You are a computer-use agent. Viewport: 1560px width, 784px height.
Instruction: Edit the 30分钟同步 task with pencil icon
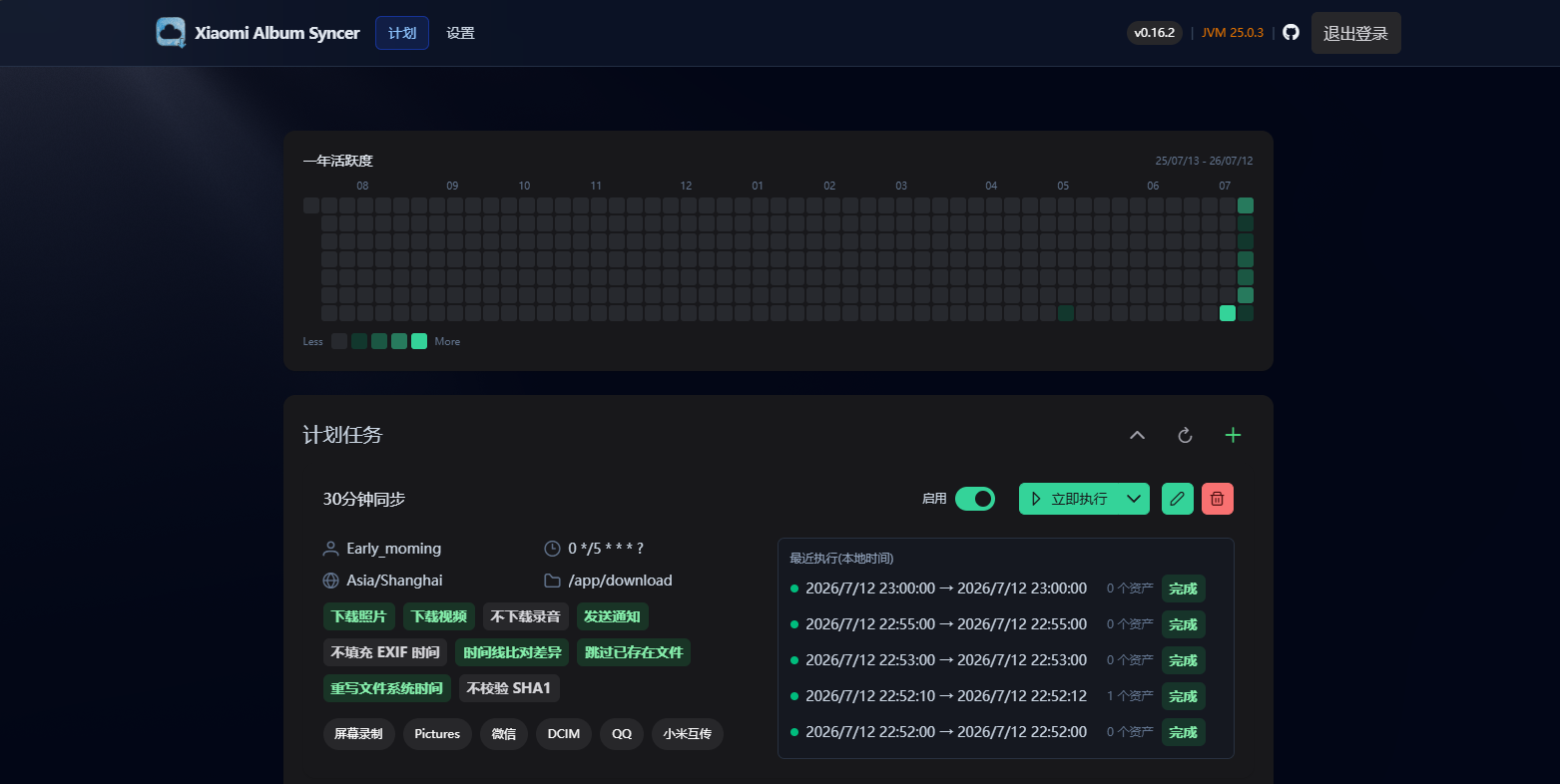coord(1178,499)
